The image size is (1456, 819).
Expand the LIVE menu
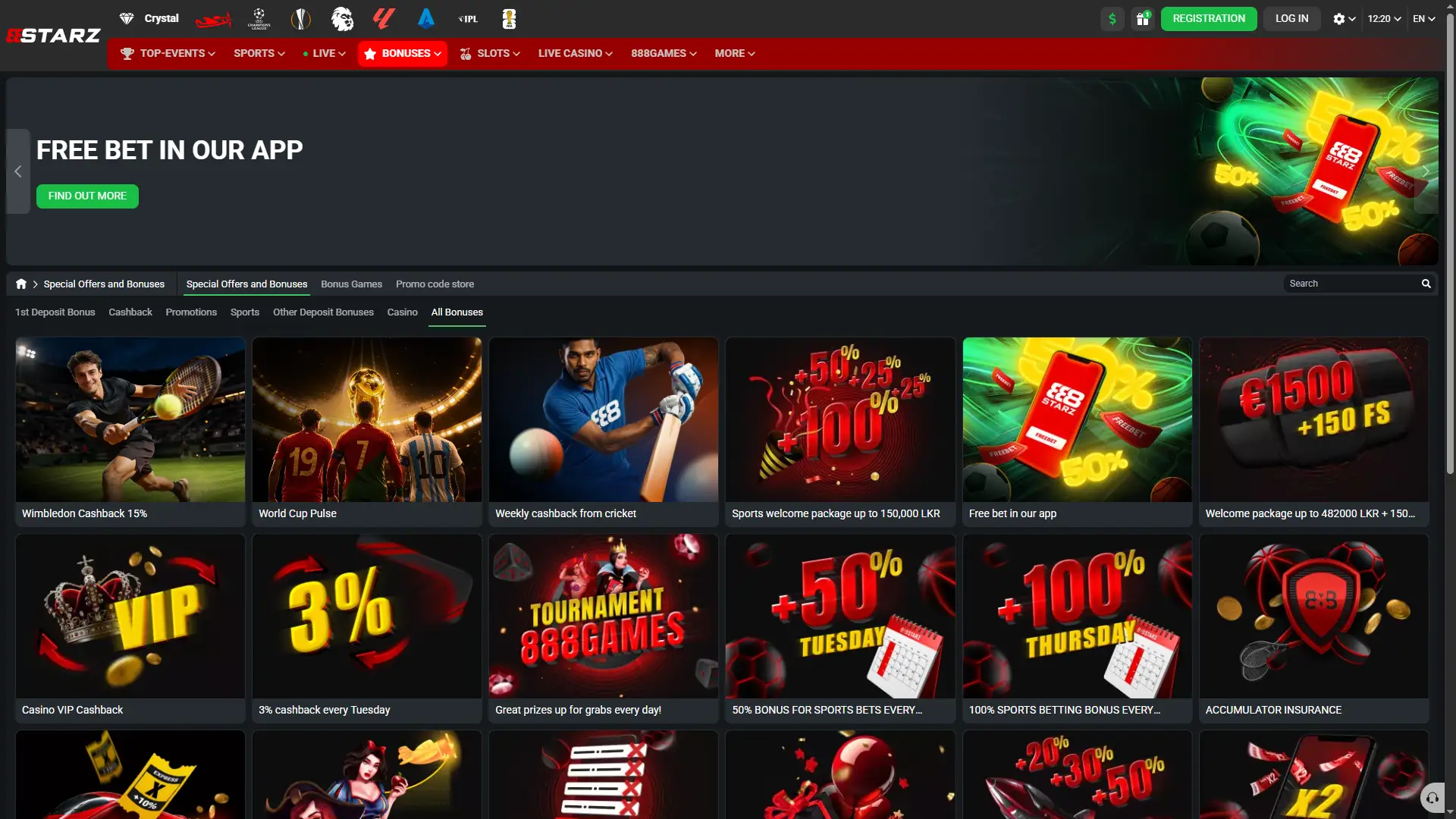pos(325,54)
